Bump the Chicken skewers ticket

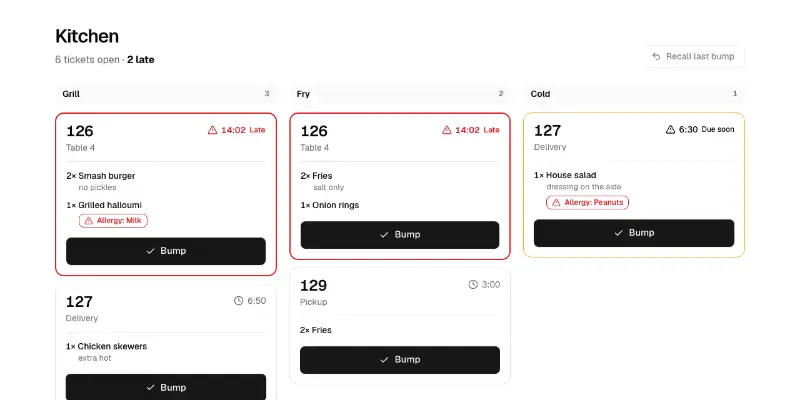[x=166, y=387]
